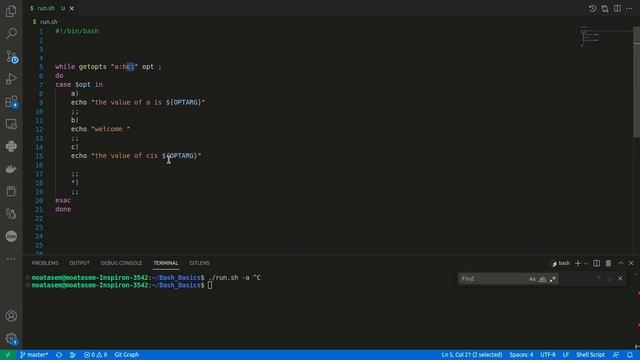Open the Search view
The image size is (640, 360).
(11, 33)
